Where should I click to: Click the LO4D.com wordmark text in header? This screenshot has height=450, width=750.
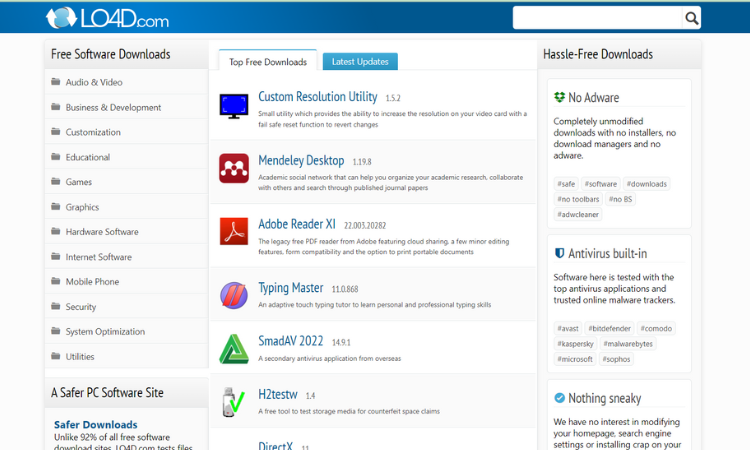pyautogui.click(x=125, y=19)
